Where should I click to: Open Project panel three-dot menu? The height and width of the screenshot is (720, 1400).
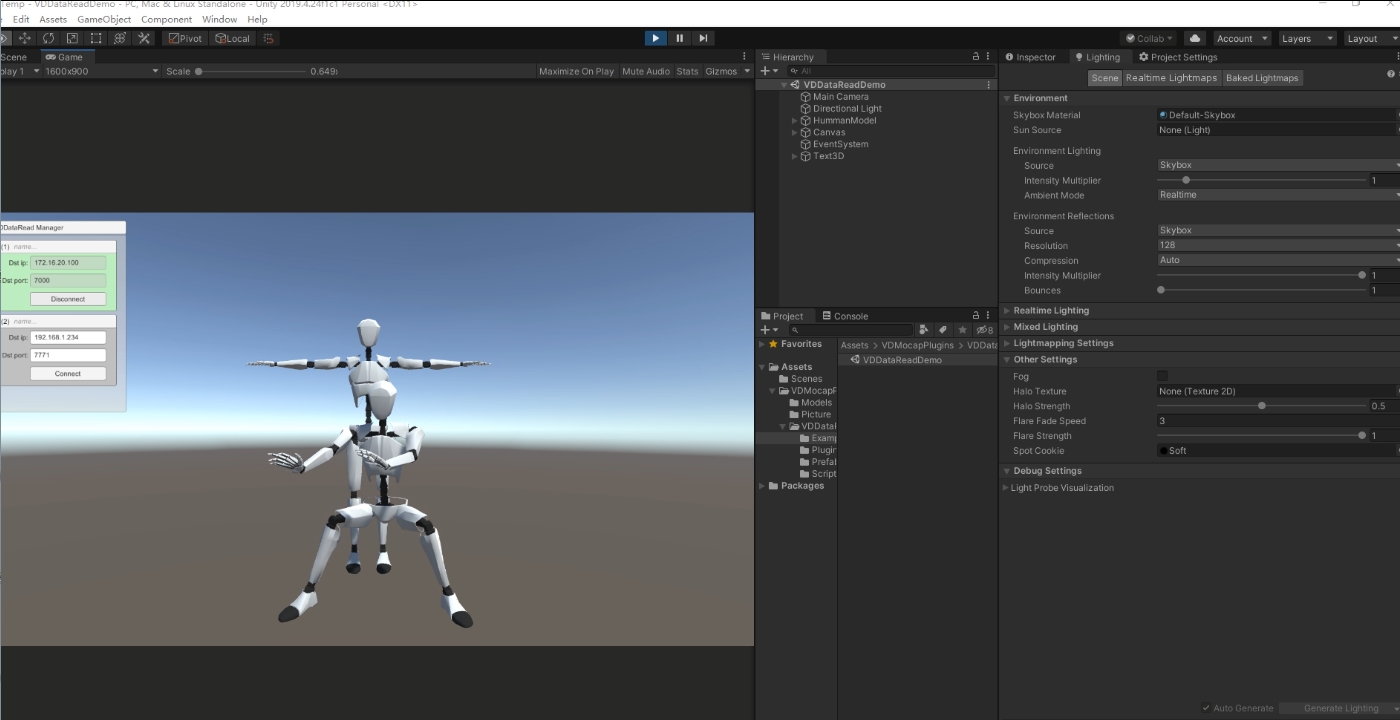coord(988,316)
